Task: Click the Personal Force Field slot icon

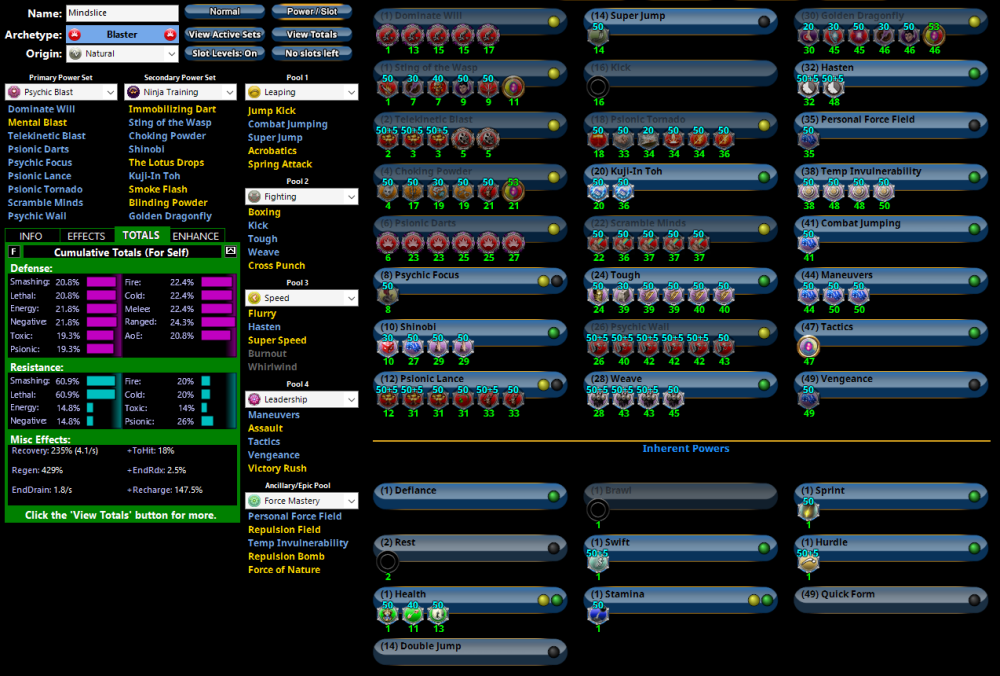Action: (x=808, y=139)
